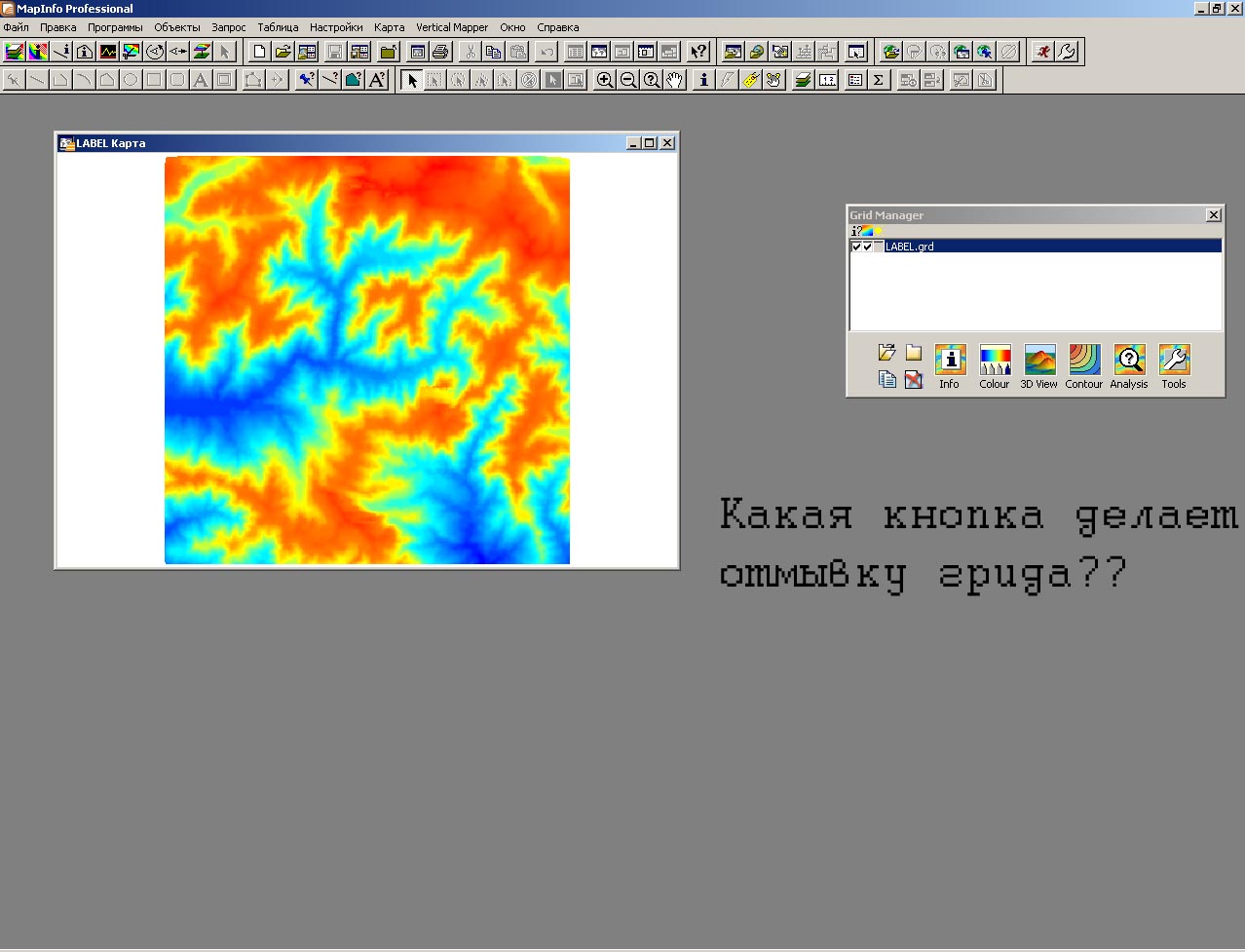Image resolution: width=1245 pixels, height=952 pixels.
Task: Select the LABEL.grd entry in the grid list
Action: (x=910, y=248)
